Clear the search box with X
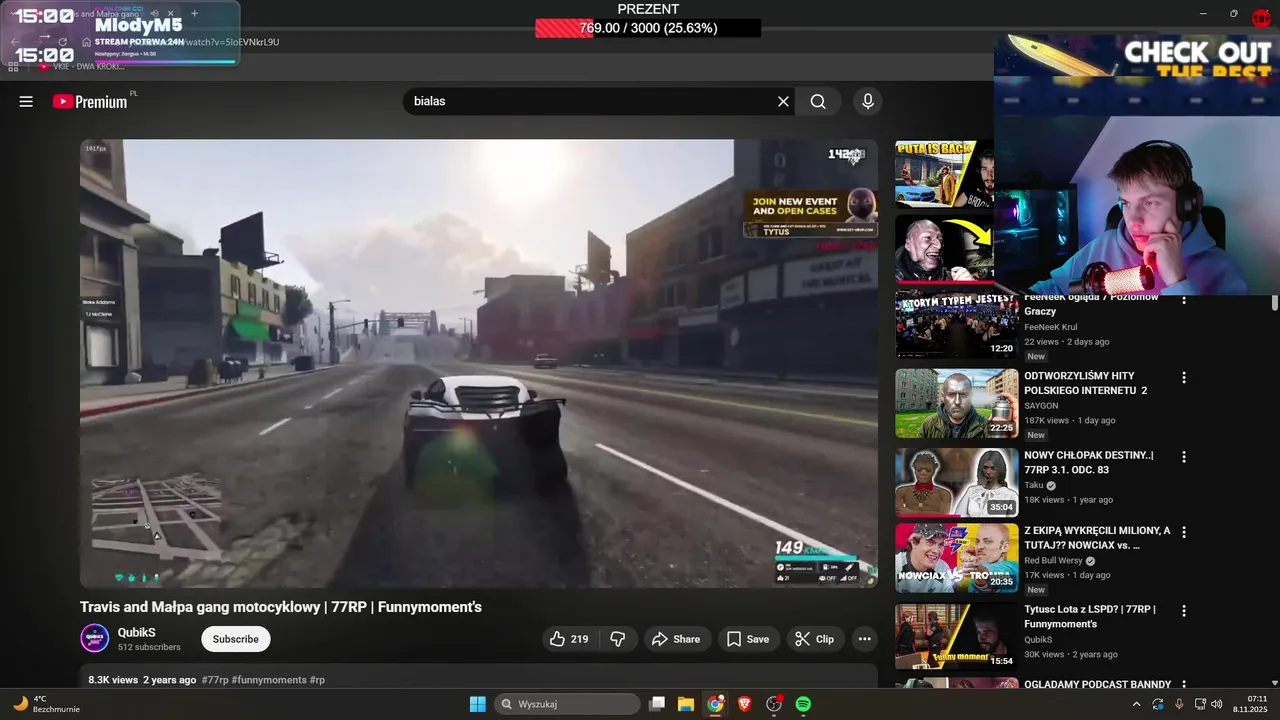This screenshot has height=720, width=1280. [783, 101]
